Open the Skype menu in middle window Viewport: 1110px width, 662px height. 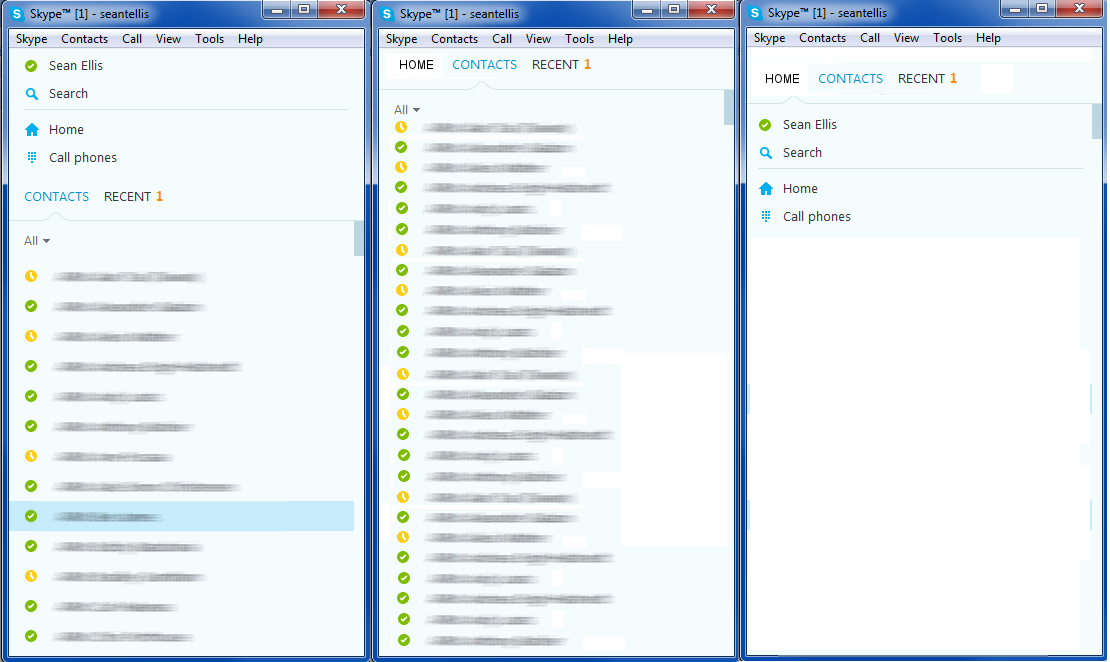tap(401, 39)
